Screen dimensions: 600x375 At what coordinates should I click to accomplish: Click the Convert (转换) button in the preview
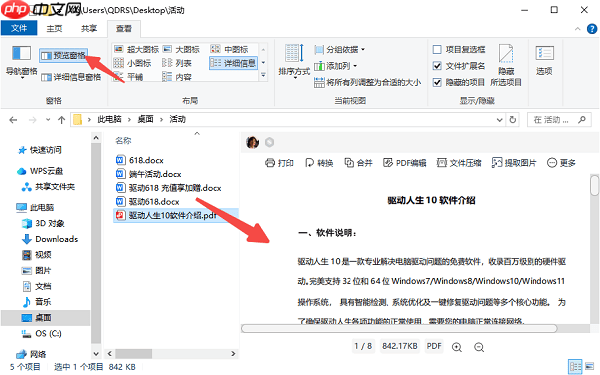[319, 163]
